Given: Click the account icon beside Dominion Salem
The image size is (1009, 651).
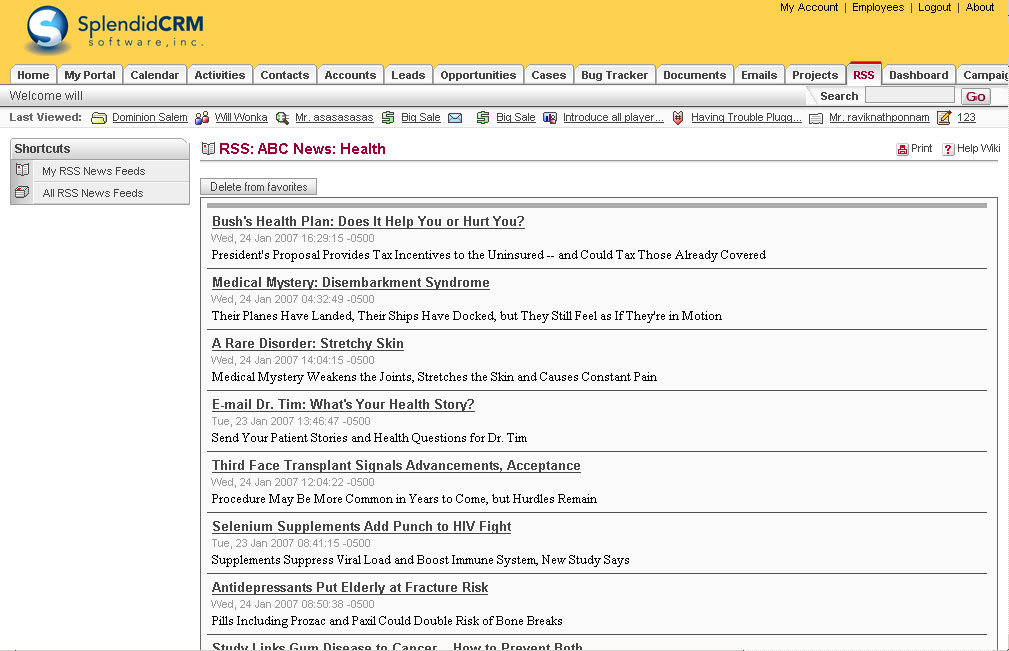Looking at the screenshot, I should click(99, 118).
